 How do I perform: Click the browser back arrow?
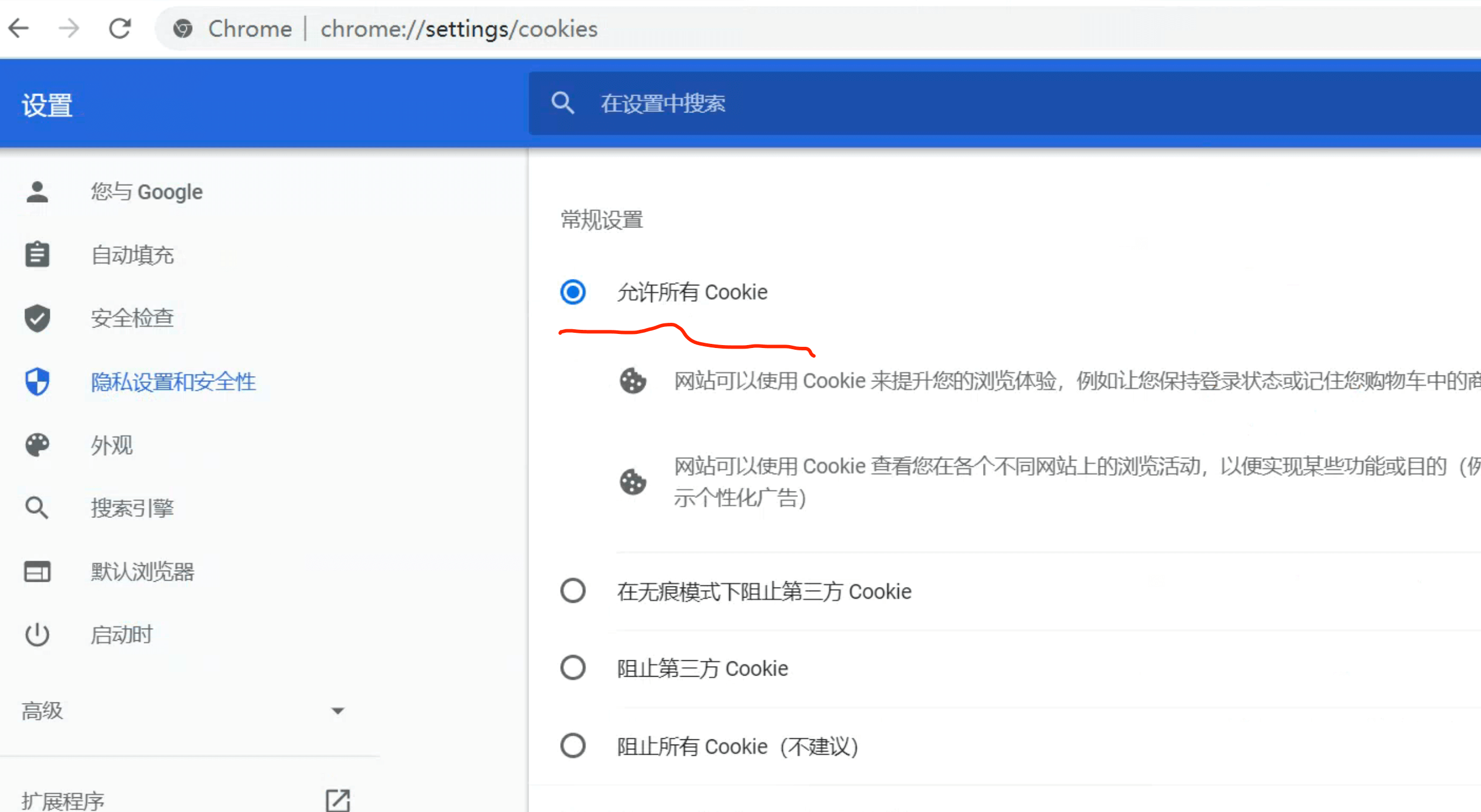pyautogui.click(x=19, y=28)
